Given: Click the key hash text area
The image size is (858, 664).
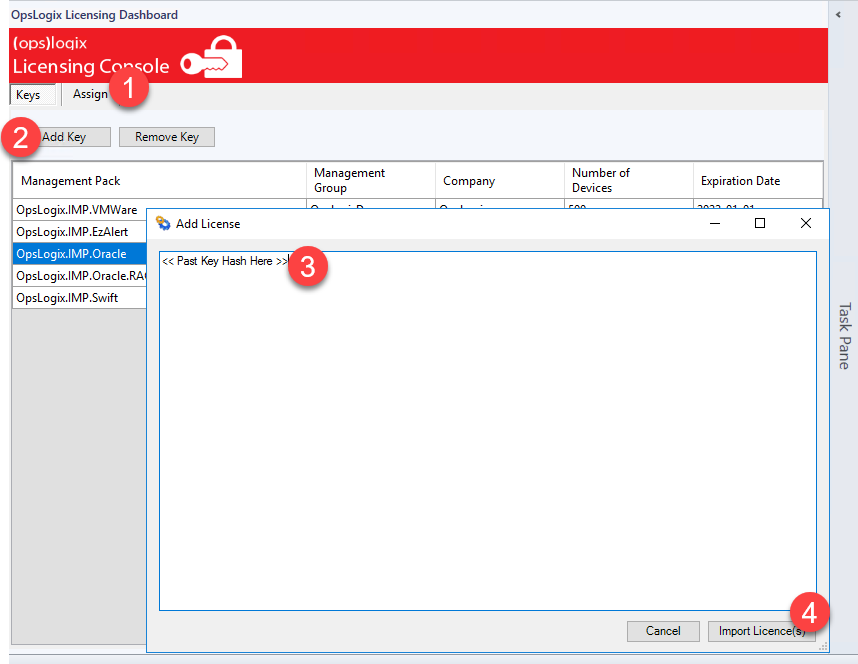Looking at the screenshot, I should point(488,431).
